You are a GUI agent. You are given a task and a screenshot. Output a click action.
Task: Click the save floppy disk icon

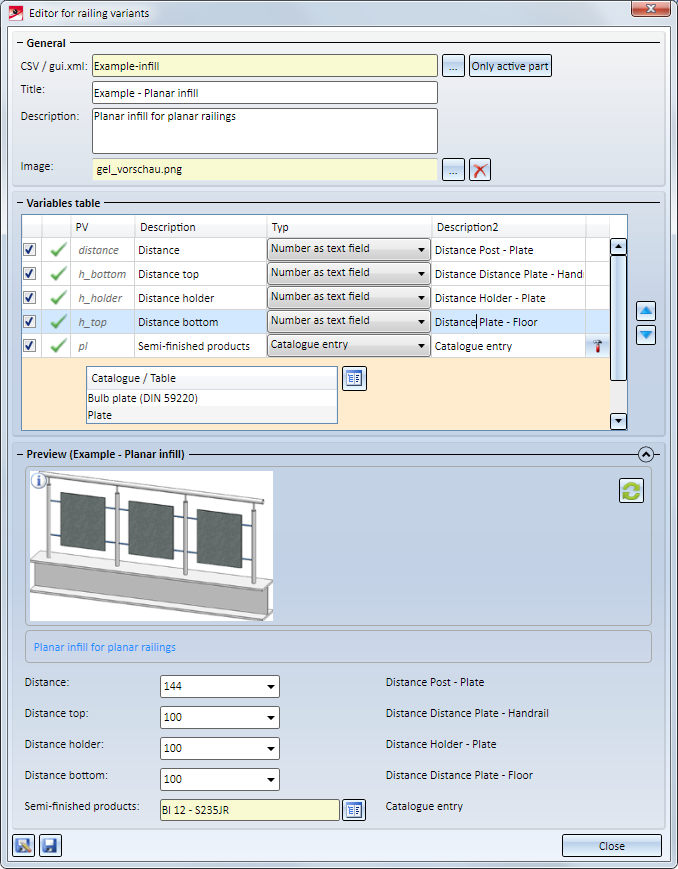(50, 846)
